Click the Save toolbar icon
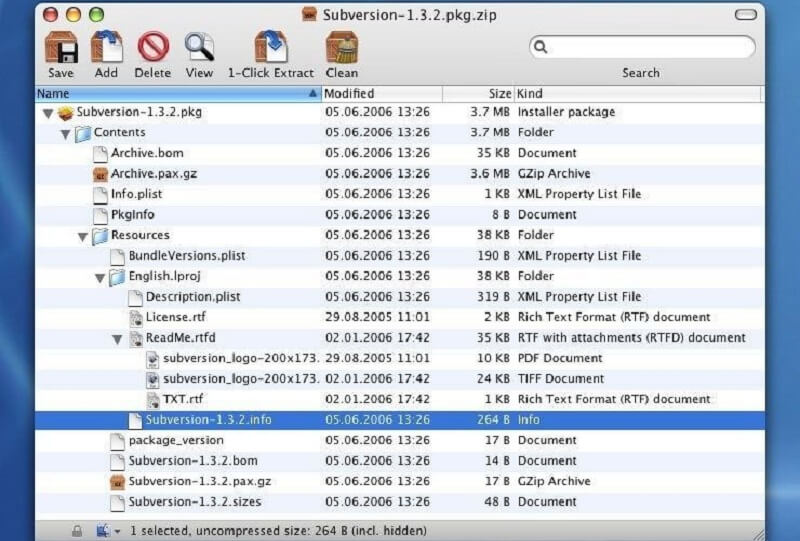Viewport: 800px width, 541px height. (x=61, y=47)
